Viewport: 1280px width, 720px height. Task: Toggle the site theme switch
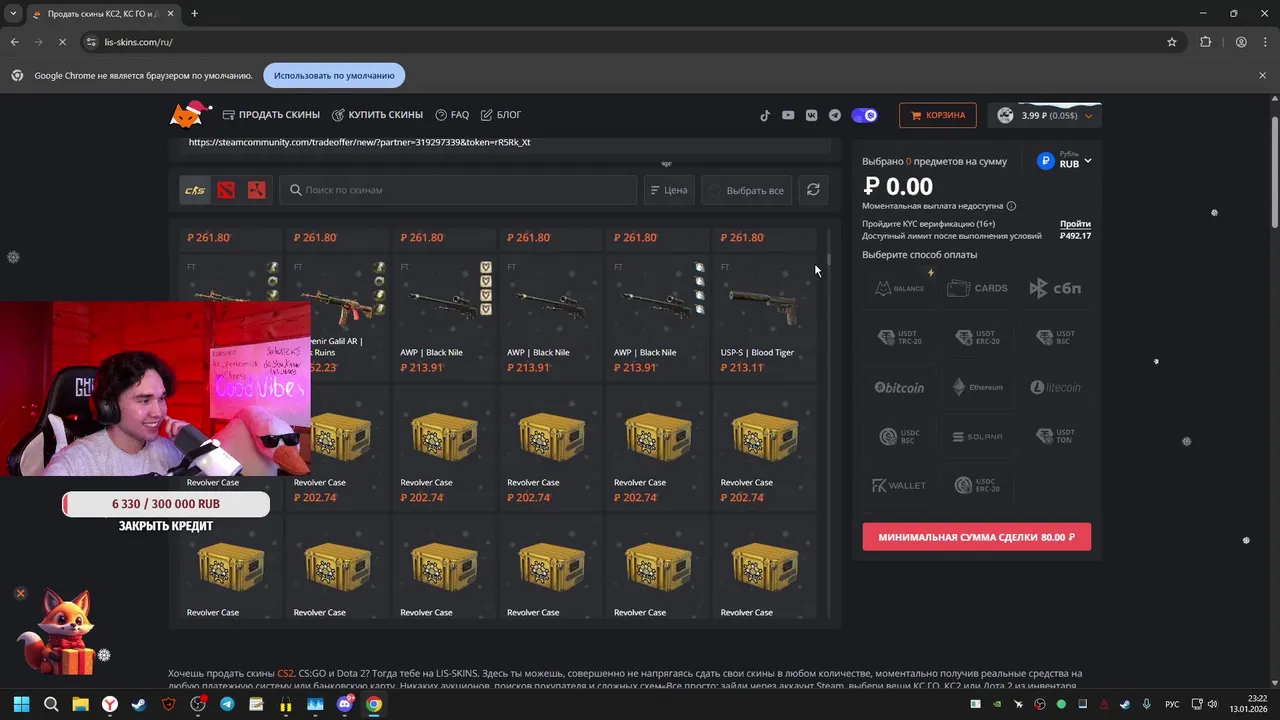tap(864, 115)
